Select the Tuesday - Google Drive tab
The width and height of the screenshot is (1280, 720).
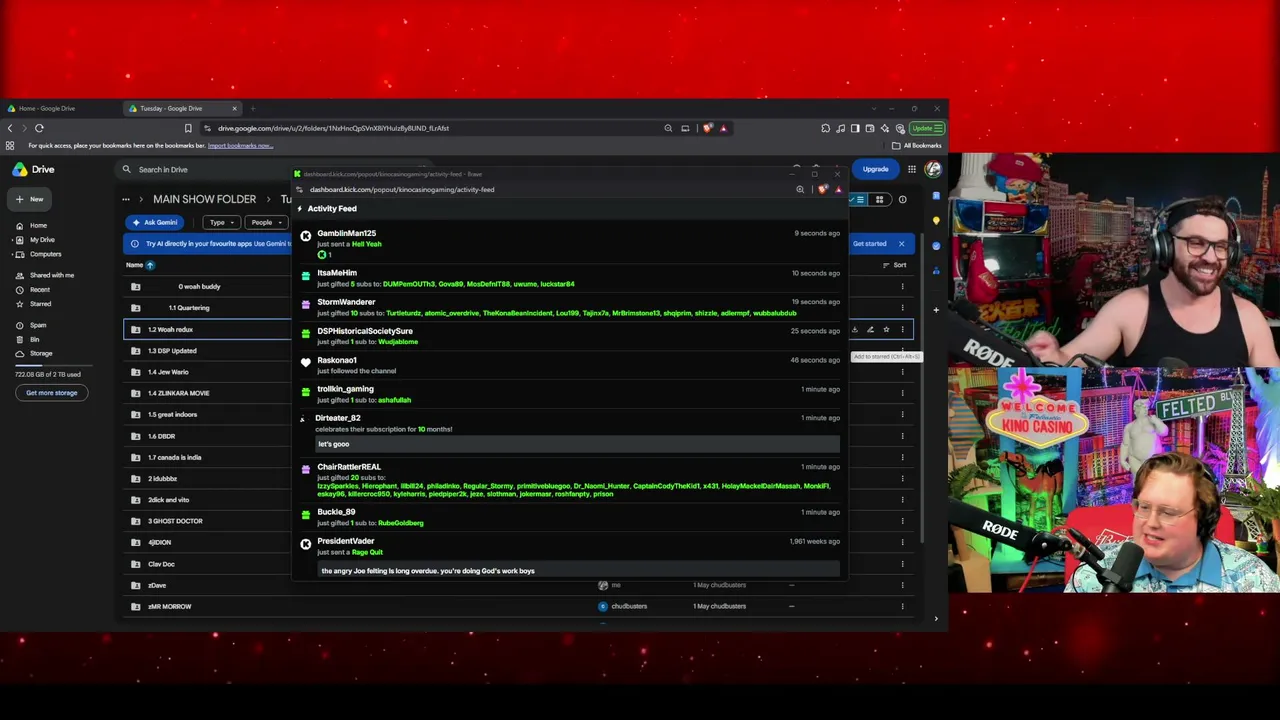tap(180, 108)
